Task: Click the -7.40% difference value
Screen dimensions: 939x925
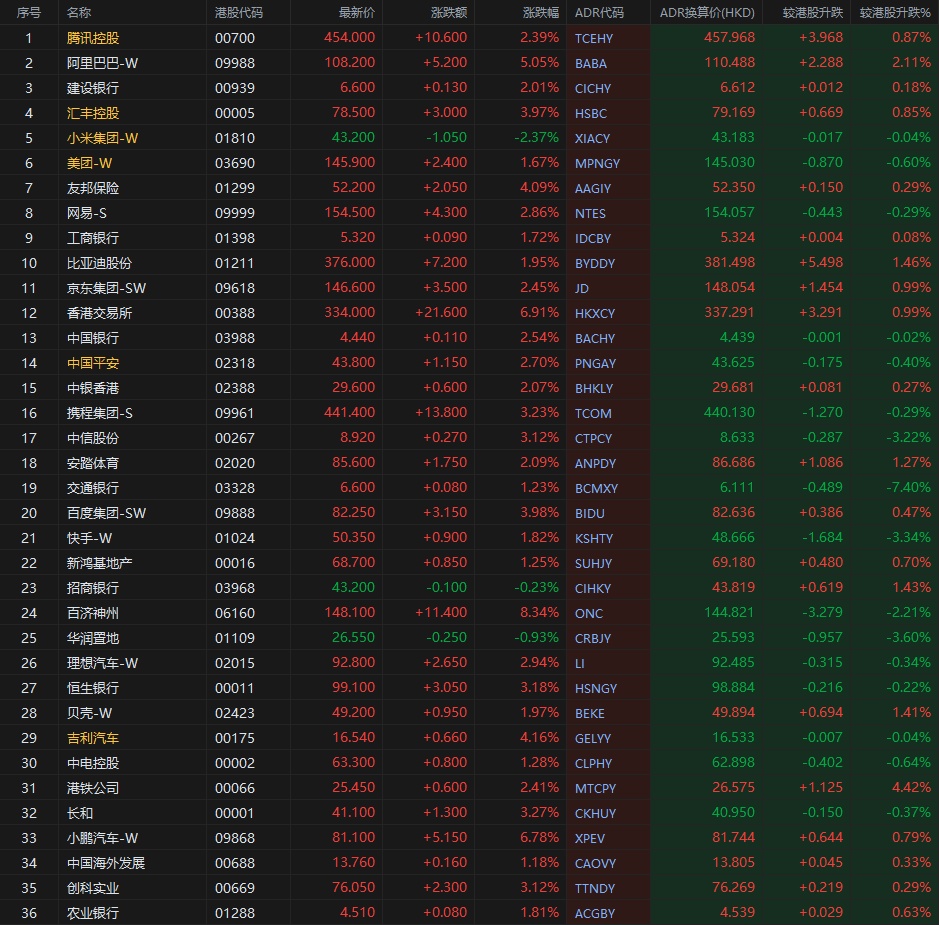Action: point(908,487)
